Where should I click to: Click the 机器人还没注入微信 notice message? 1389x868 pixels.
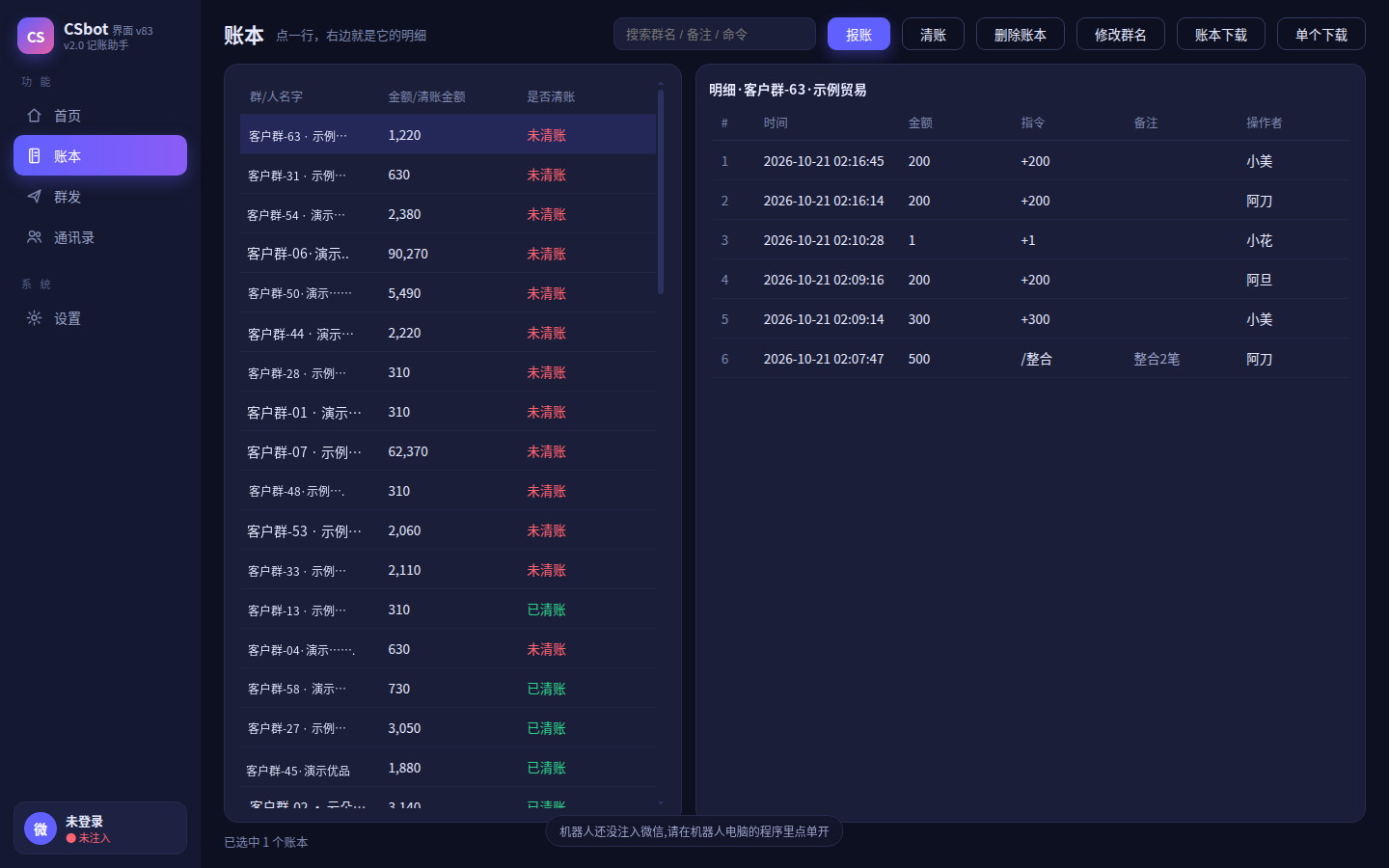pyautogui.click(x=694, y=831)
